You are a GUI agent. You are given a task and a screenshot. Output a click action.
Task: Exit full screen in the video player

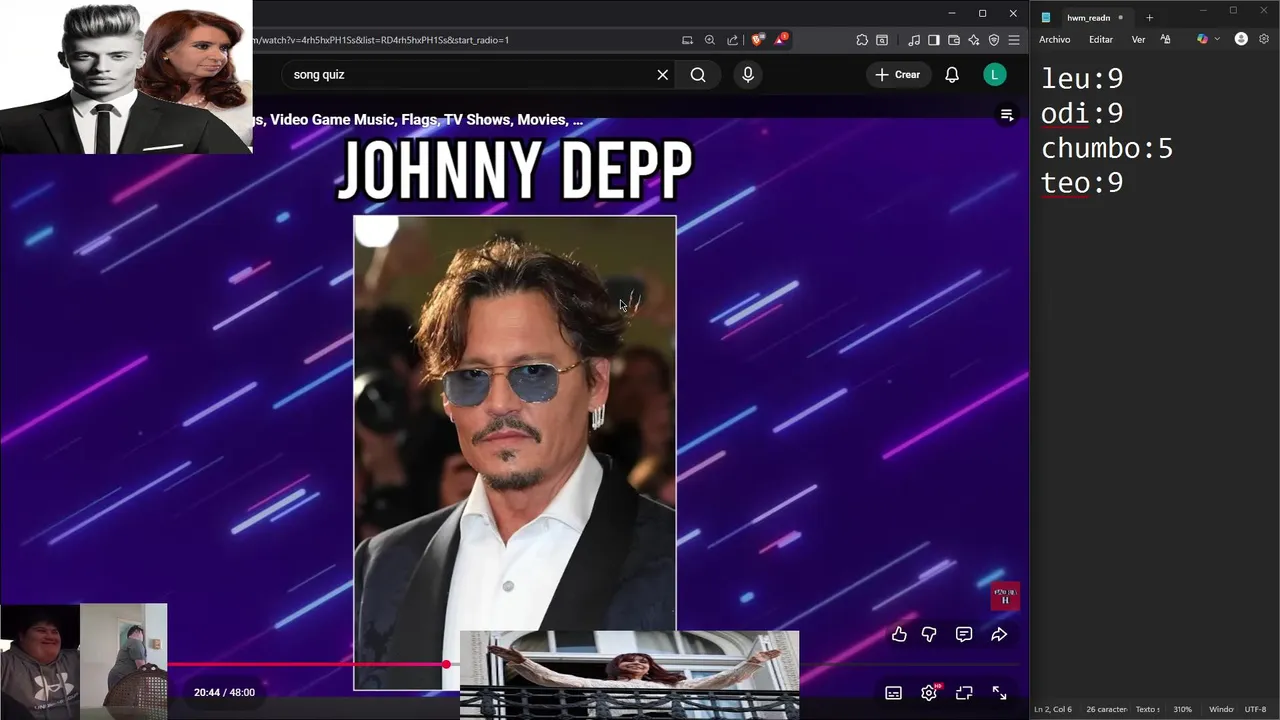(999, 693)
